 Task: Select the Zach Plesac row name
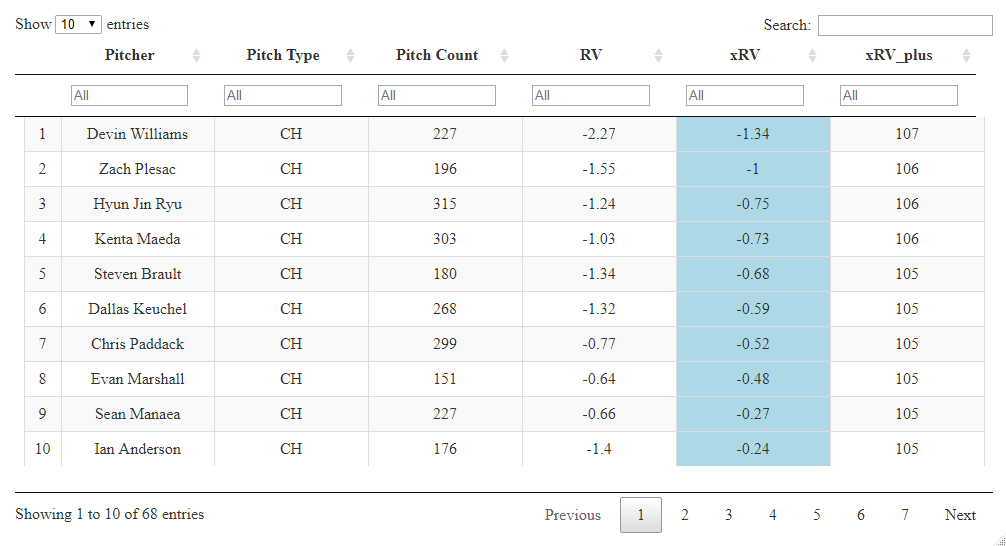(x=137, y=169)
